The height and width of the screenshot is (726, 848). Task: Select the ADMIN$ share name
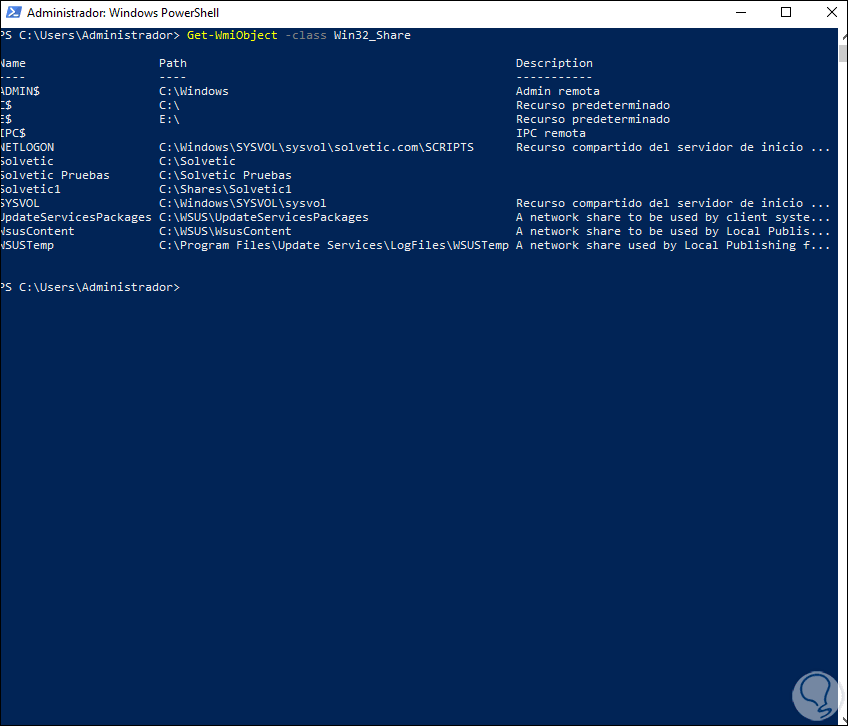point(22,90)
